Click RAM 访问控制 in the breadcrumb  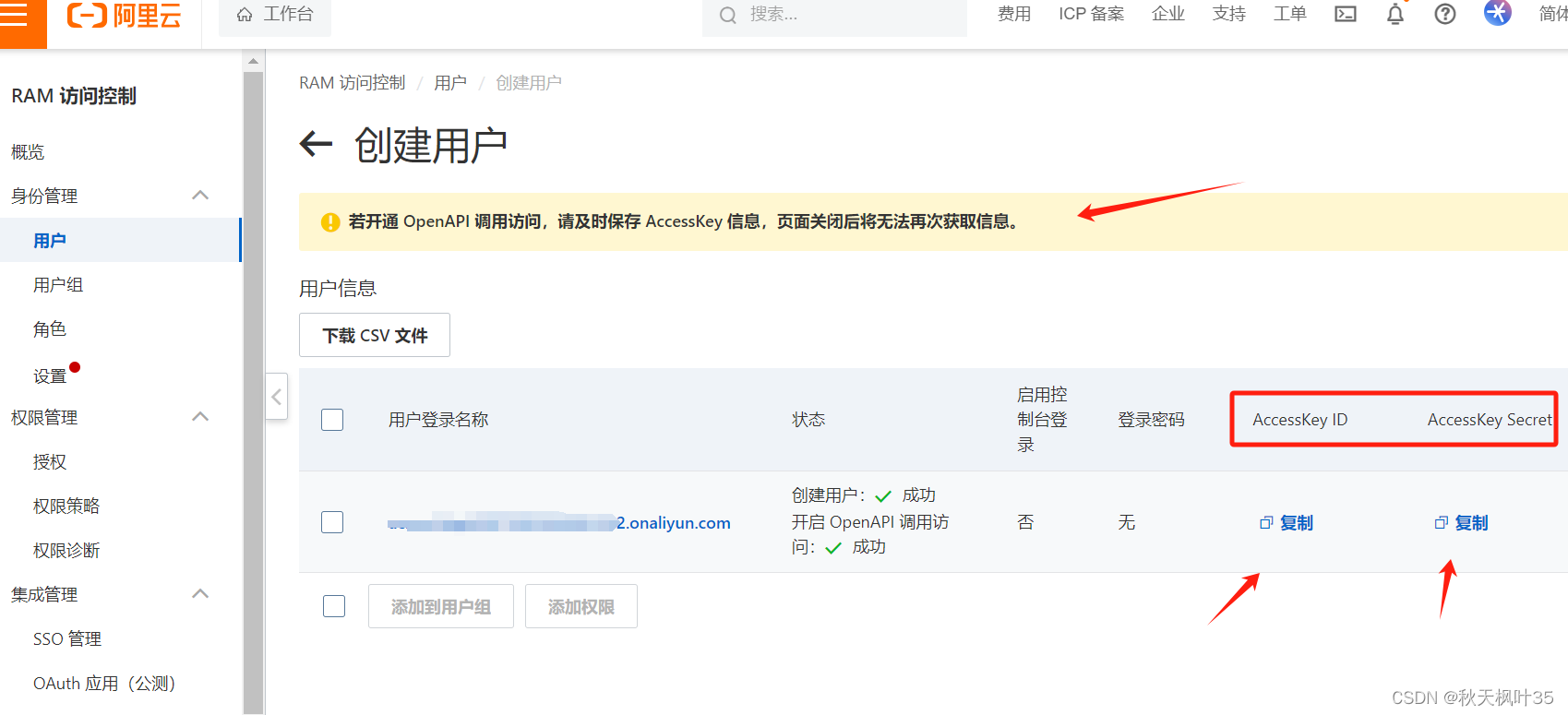352,83
